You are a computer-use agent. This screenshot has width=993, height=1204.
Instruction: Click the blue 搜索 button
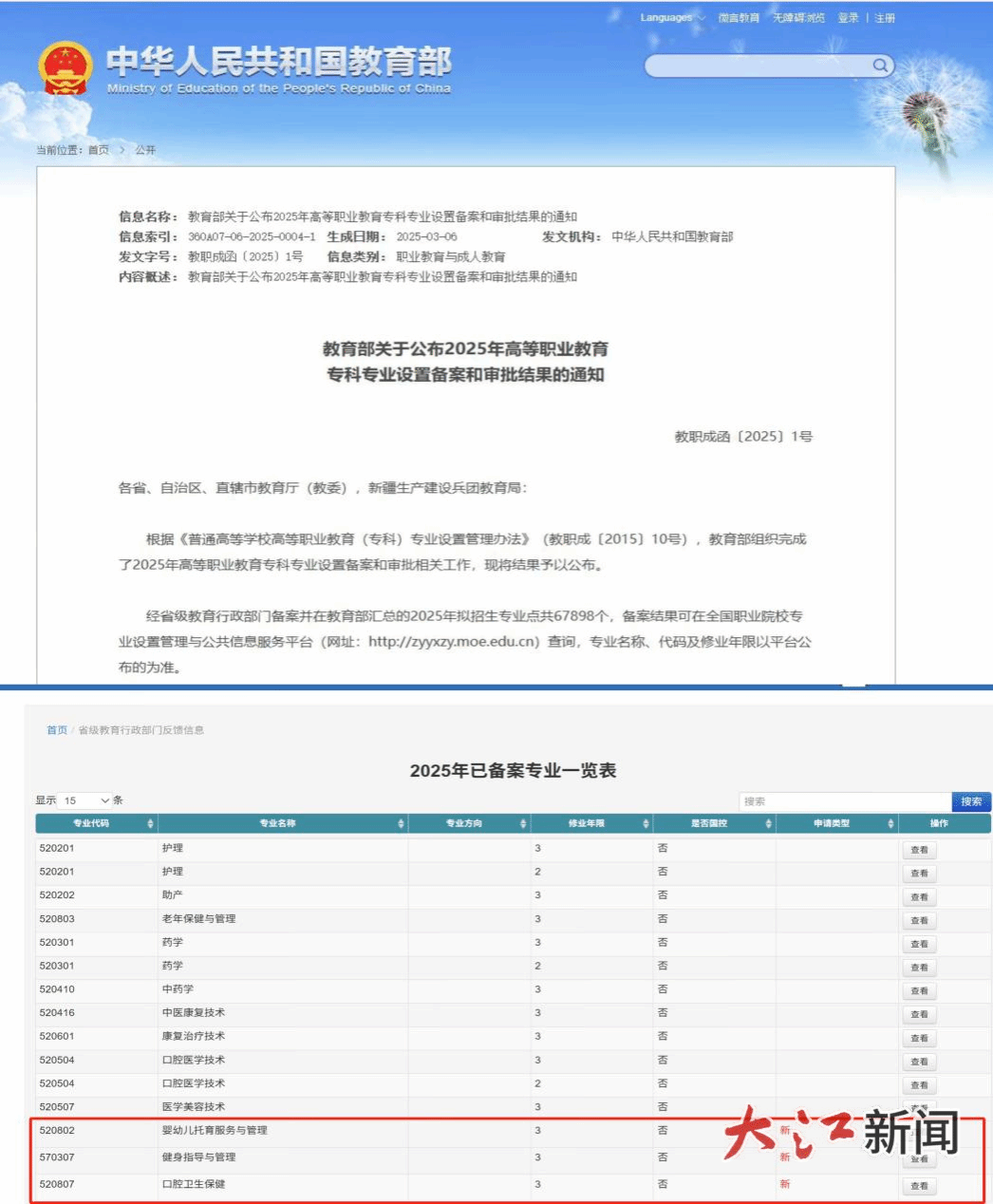[971, 801]
